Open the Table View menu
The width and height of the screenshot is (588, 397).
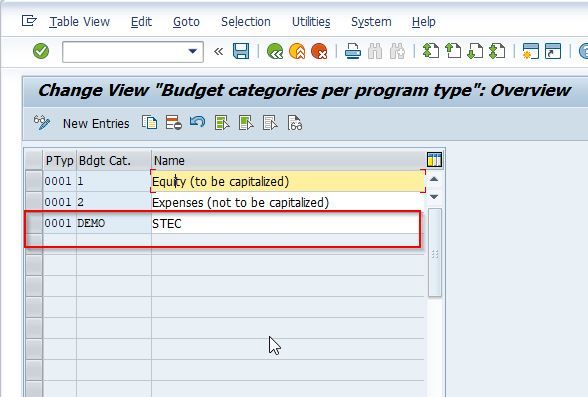pos(80,22)
